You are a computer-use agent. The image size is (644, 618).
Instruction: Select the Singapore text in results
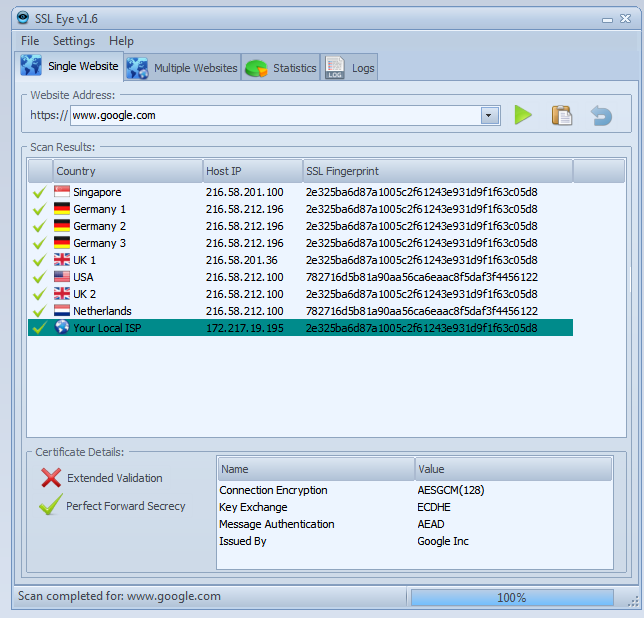(x=97, y=192)
